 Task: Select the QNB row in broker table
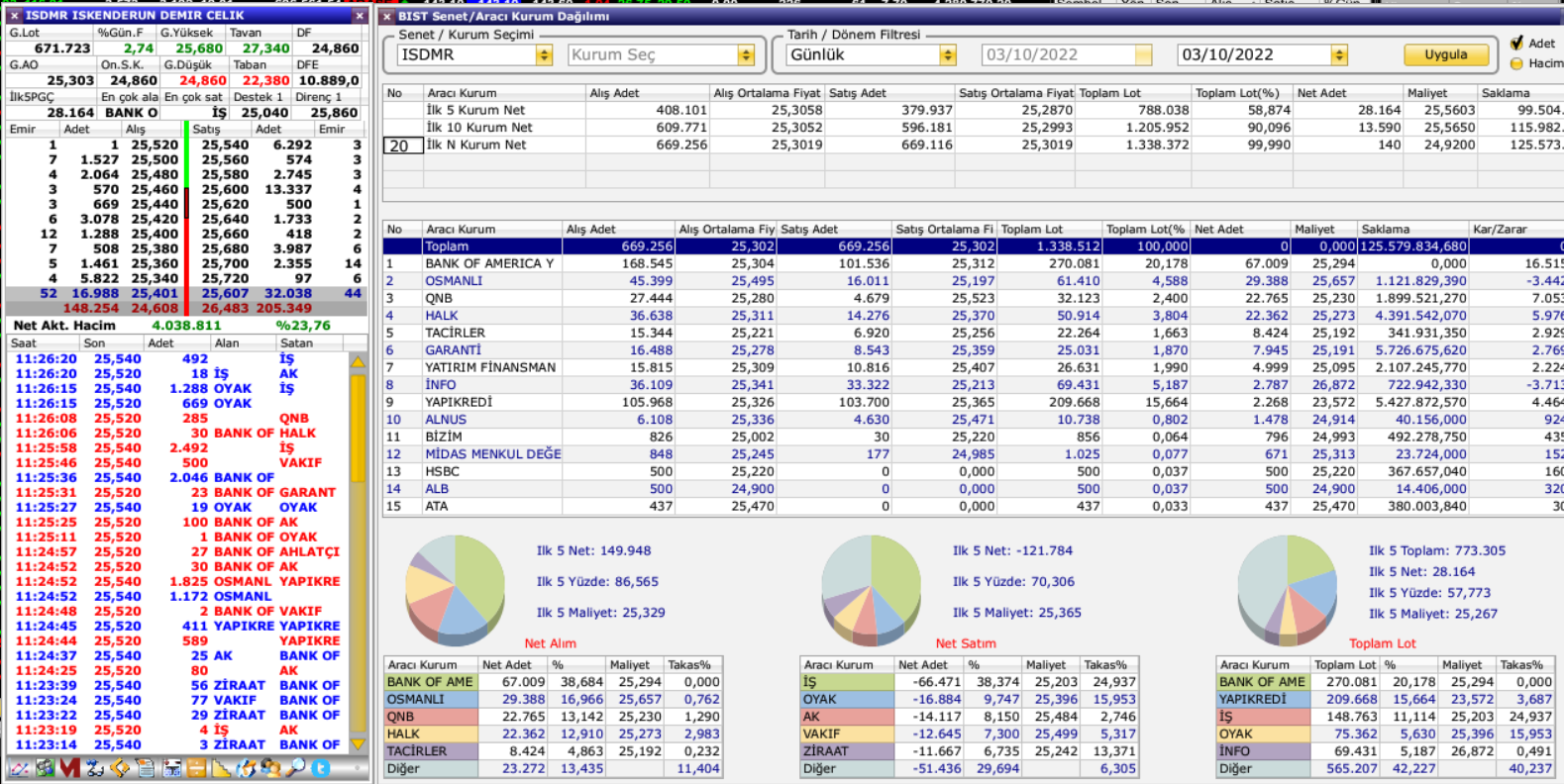coord(973,298)
